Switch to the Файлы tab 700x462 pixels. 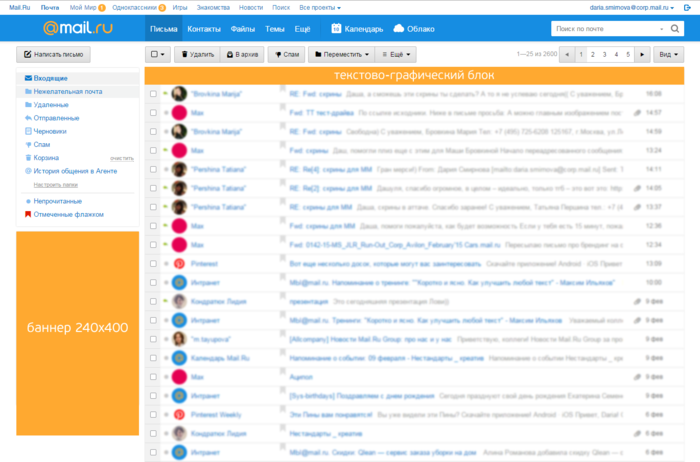tap(242, 29)
